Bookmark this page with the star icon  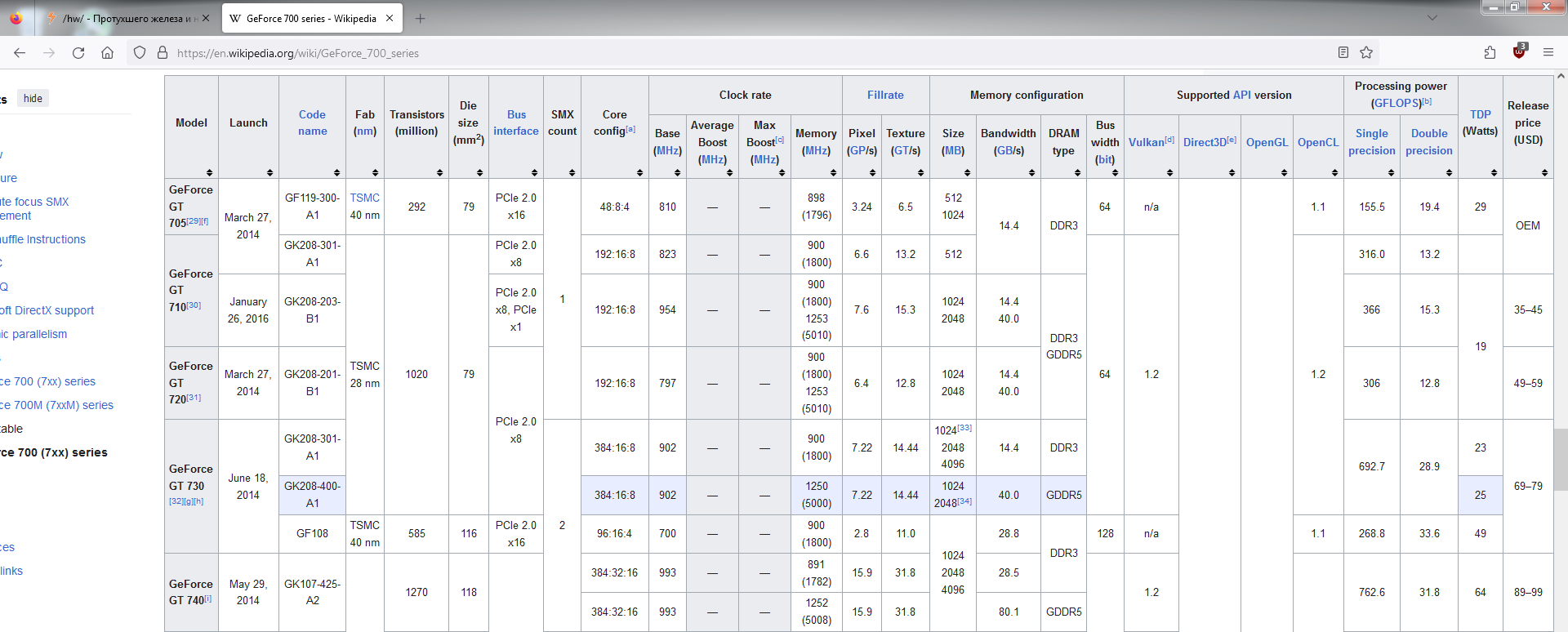[1366, 53]
